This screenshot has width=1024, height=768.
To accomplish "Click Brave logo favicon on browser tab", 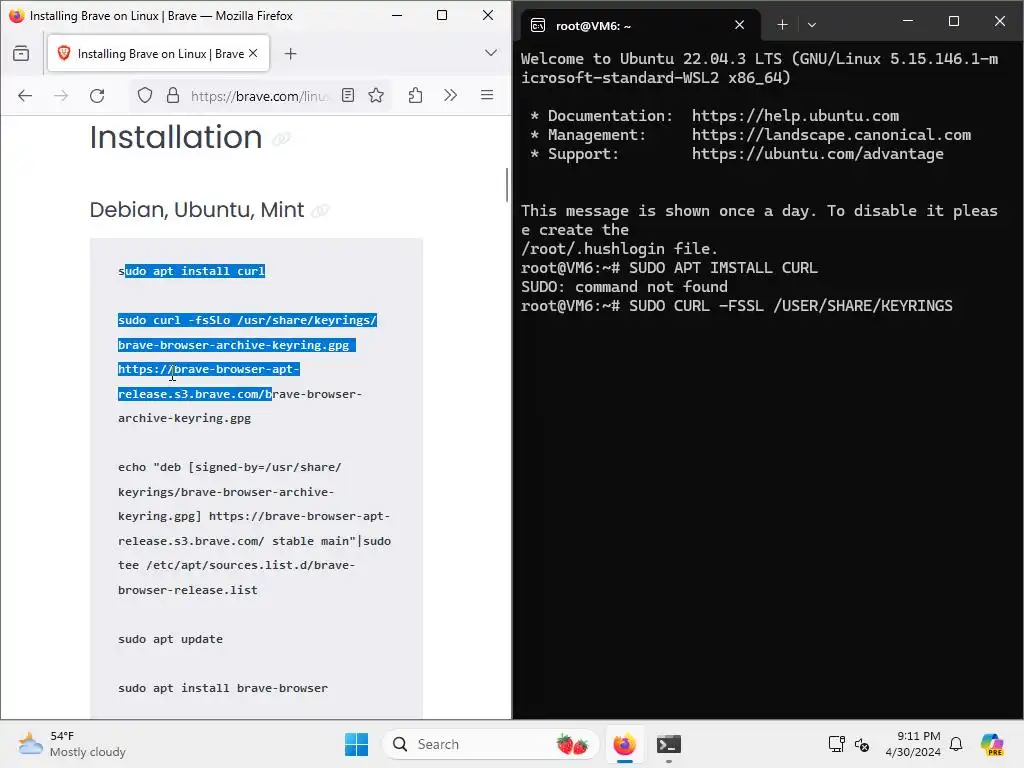I will [x=64, y=54].
